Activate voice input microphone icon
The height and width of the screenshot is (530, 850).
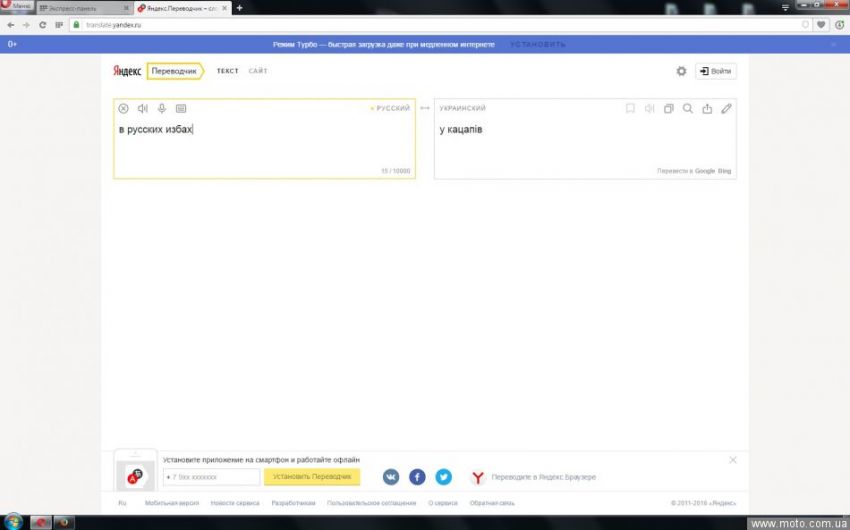(x=162, y=108)
